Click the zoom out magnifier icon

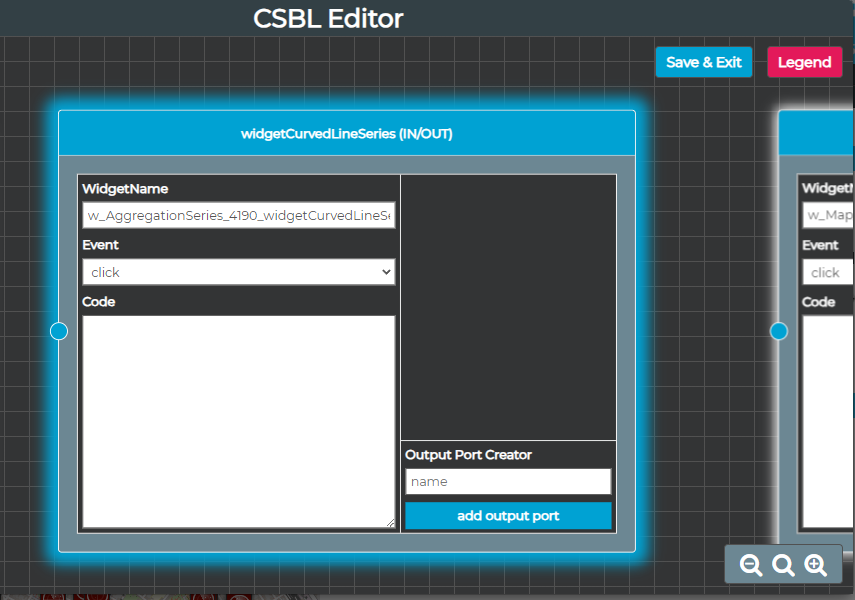point(751,565)
